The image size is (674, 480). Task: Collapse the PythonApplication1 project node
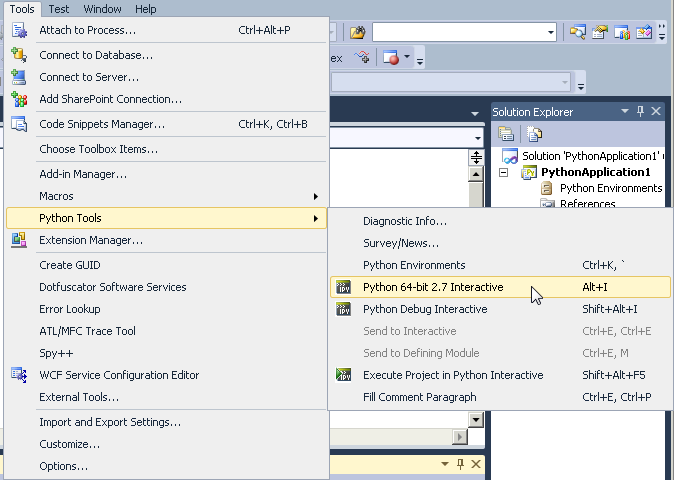point(503,172)
